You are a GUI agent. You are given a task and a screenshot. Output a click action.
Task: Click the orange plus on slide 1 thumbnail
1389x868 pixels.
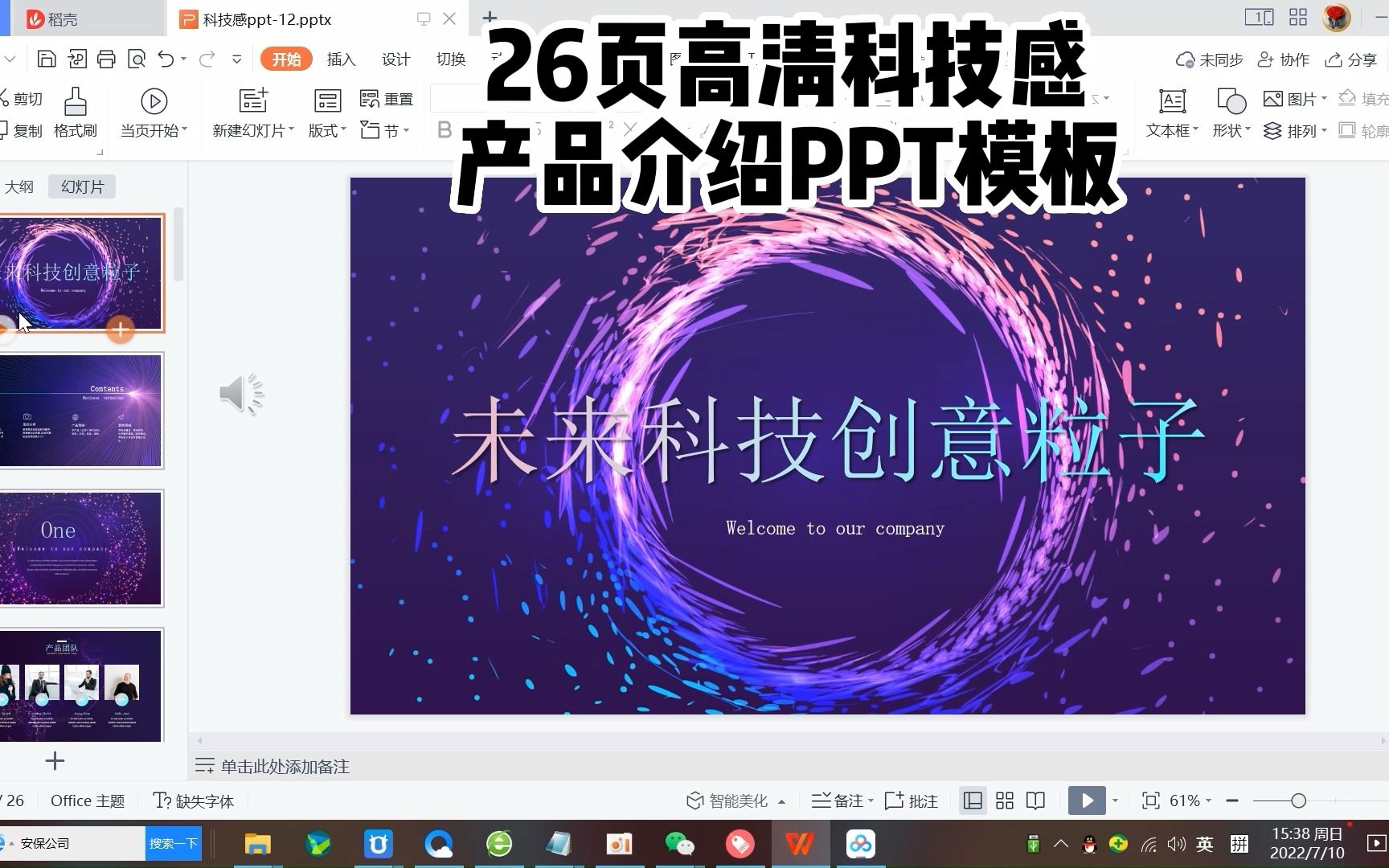pyautogui.click(x=120, y=329)
